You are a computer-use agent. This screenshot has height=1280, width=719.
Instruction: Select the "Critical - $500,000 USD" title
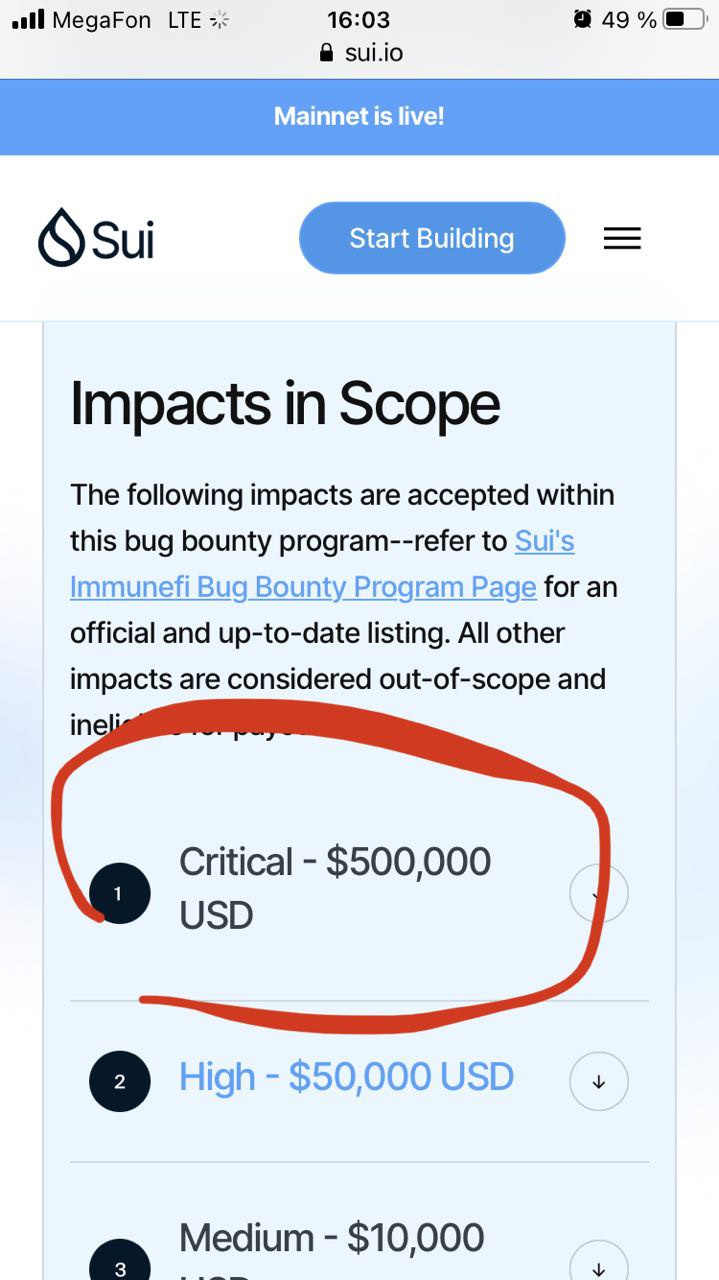[334, 887]
